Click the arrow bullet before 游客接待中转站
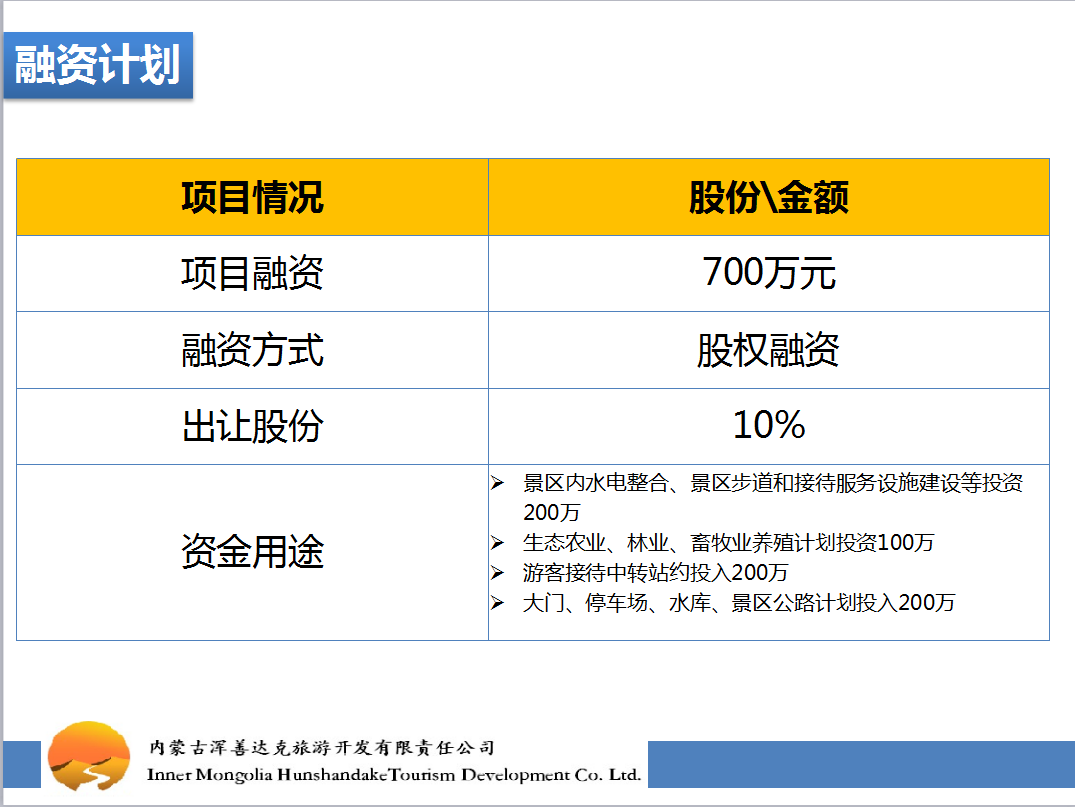Image resolution: width=1075 pixels, height=807 pixels. [x=498, y=573]
